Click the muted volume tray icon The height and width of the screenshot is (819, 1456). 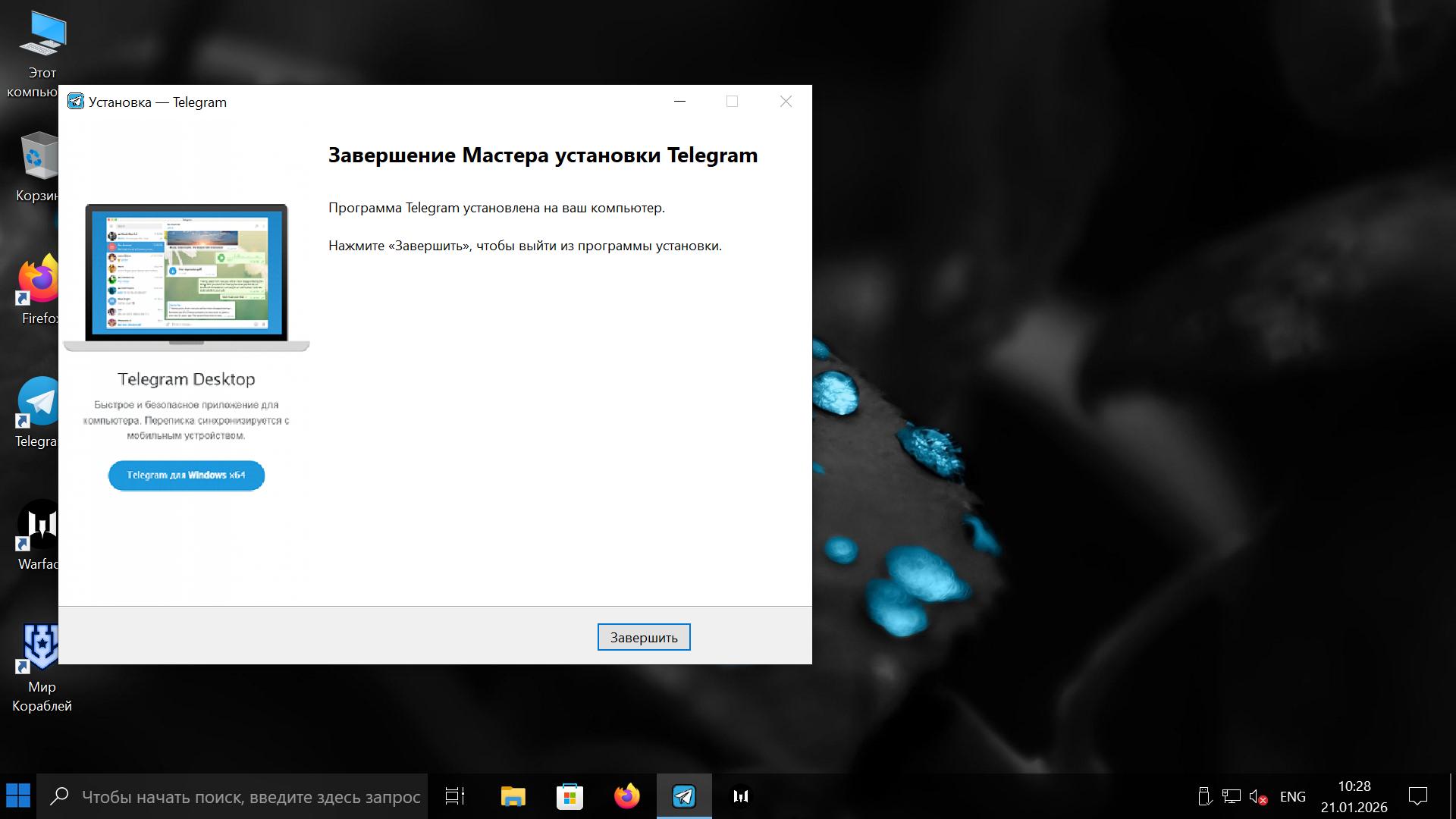[1257, 797]
